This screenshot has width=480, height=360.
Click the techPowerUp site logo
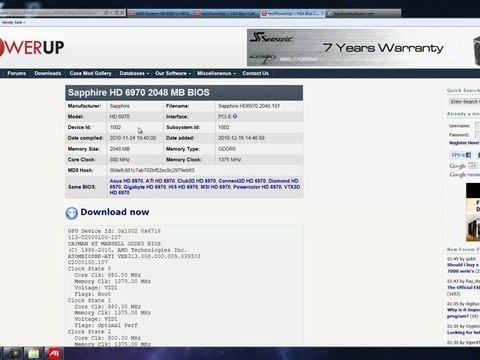pyautogui.click(x=32, y=47)
